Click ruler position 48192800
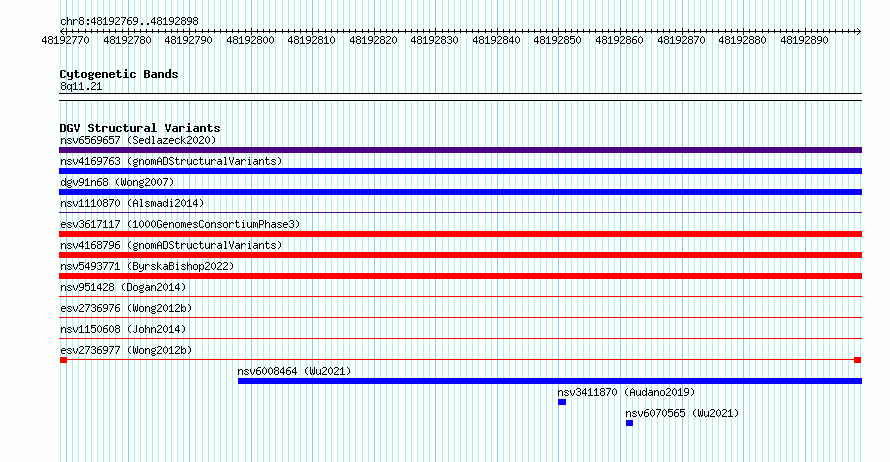Image resolution: width=890 pixels, height=462 pixels. (x=250, y=40)
